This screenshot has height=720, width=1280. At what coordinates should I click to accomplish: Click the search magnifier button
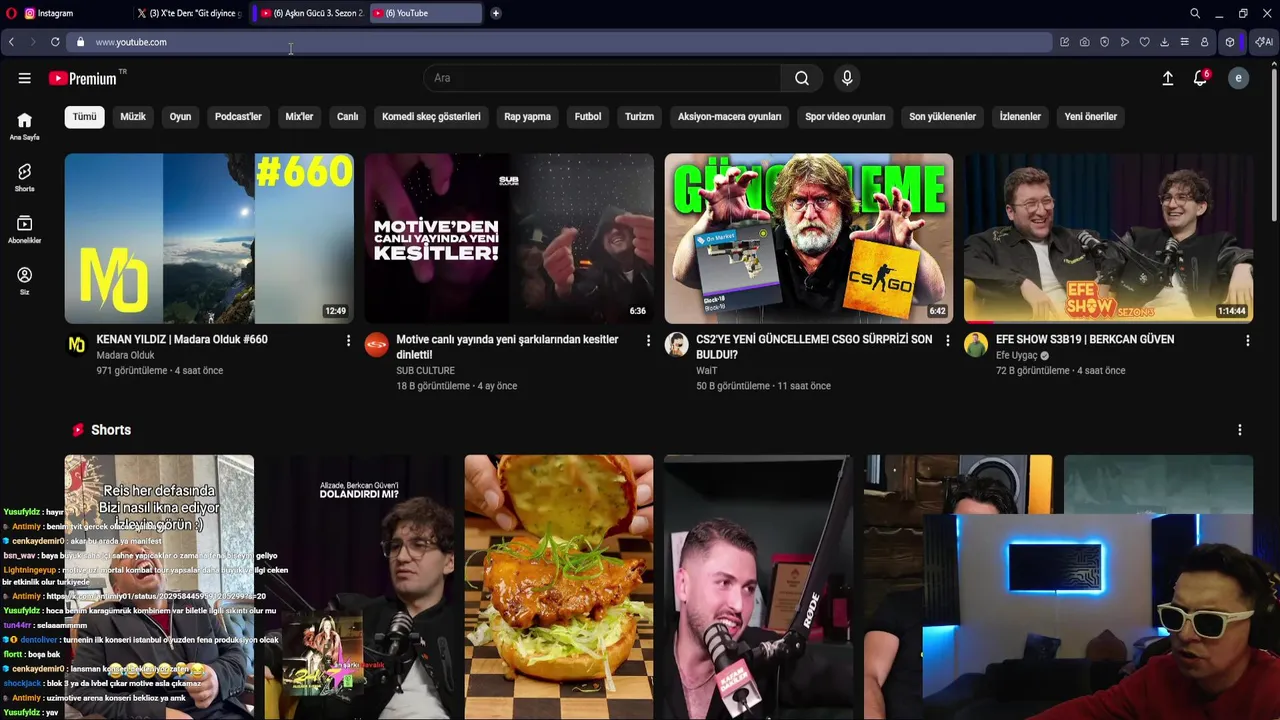(802, 78)
